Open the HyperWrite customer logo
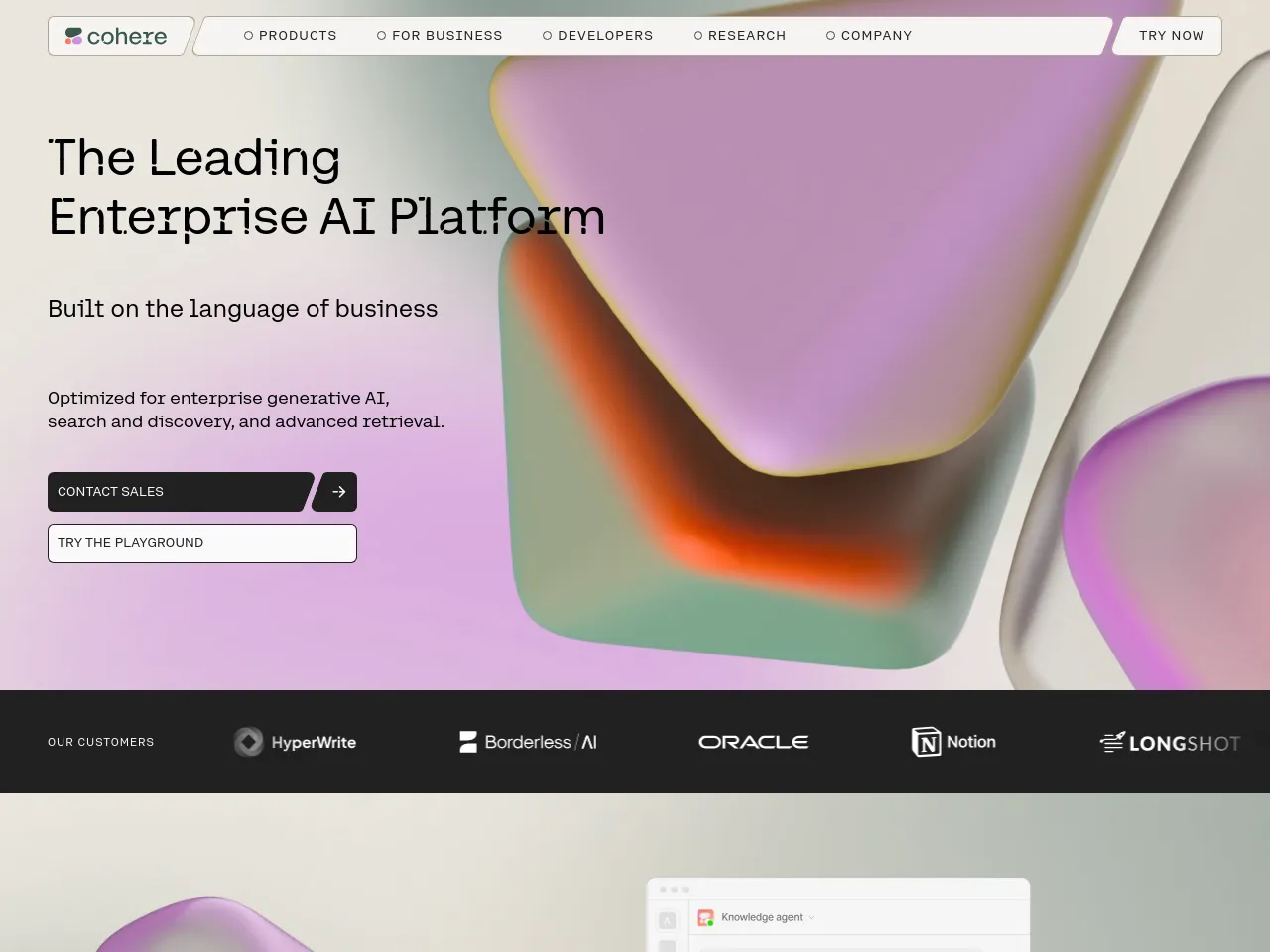 pos(295,742)
